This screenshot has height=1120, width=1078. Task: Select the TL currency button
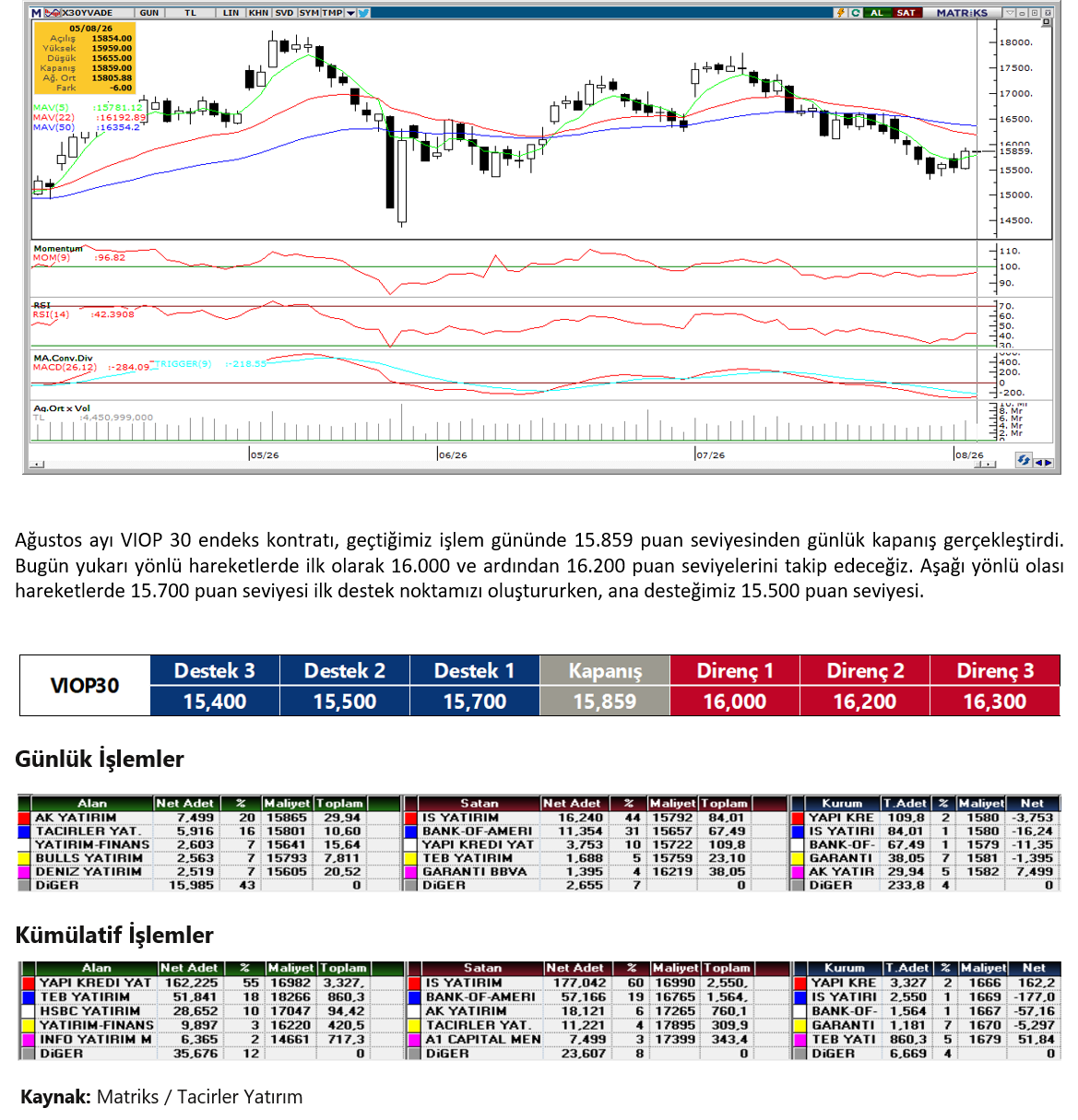(x=190, y=13)
